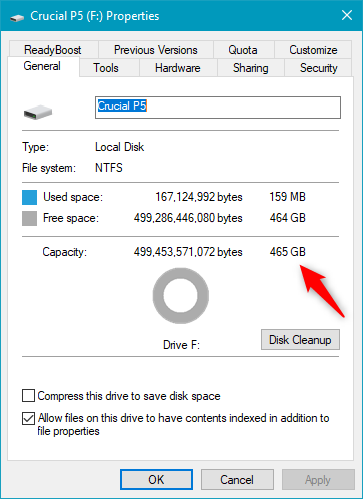Click the '159 MB' used space value

click(x=287, y=197)
